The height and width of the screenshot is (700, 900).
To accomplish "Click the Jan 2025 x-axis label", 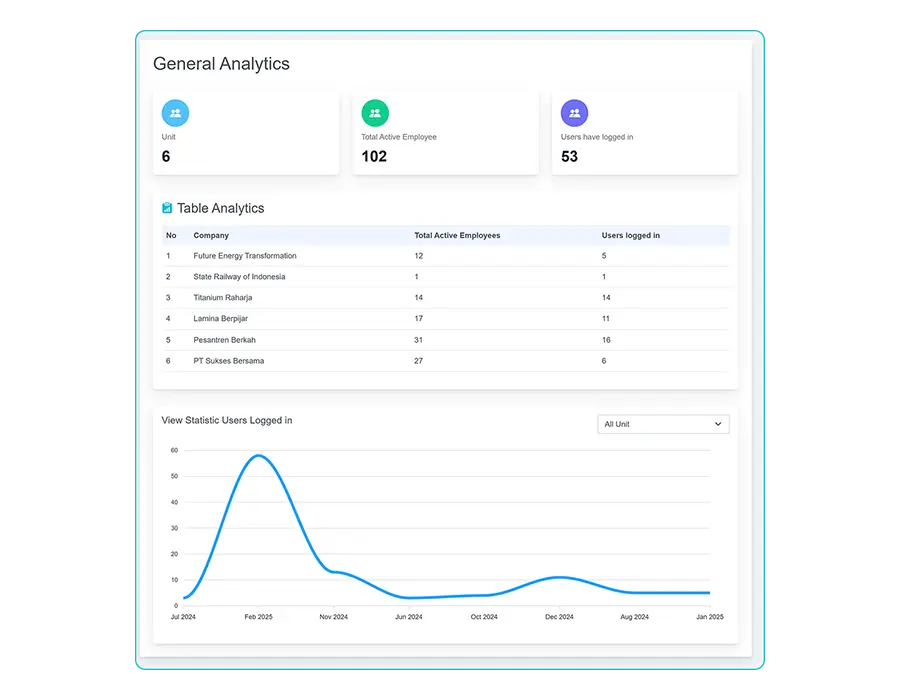I will tap(709, 617).
